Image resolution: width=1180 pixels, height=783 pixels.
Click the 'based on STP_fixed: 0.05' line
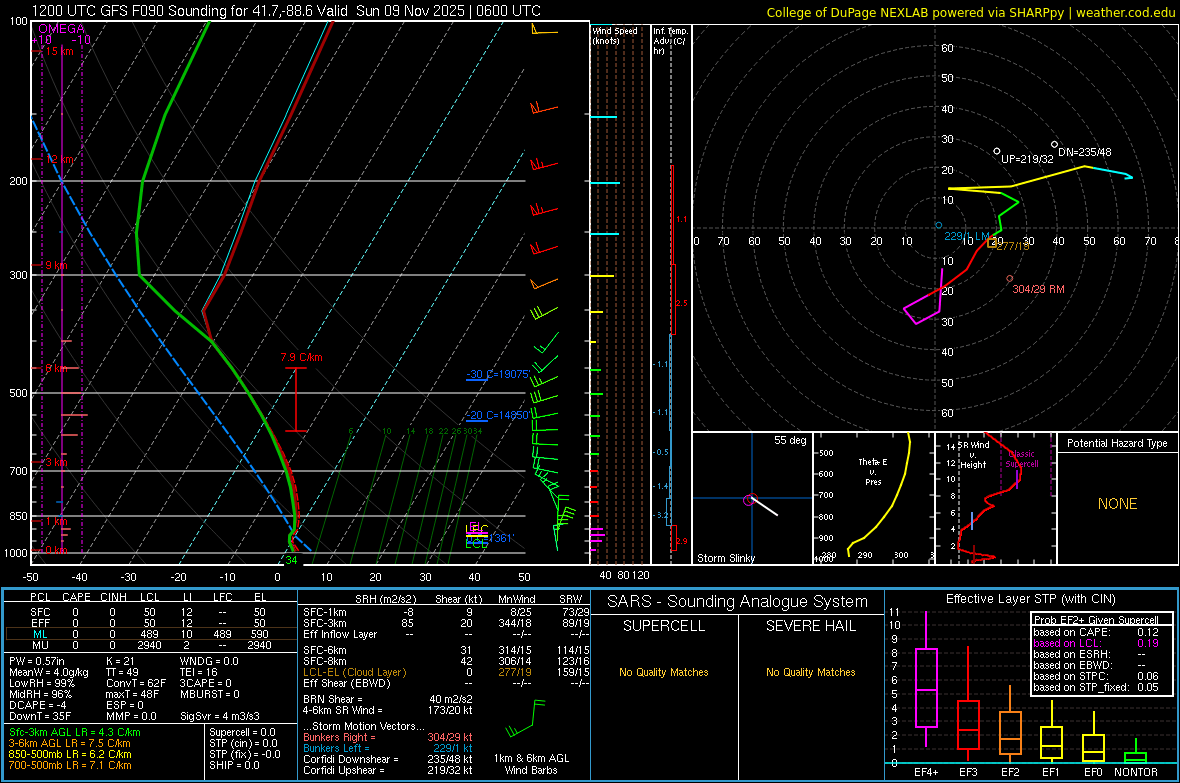coord(1096,687)
